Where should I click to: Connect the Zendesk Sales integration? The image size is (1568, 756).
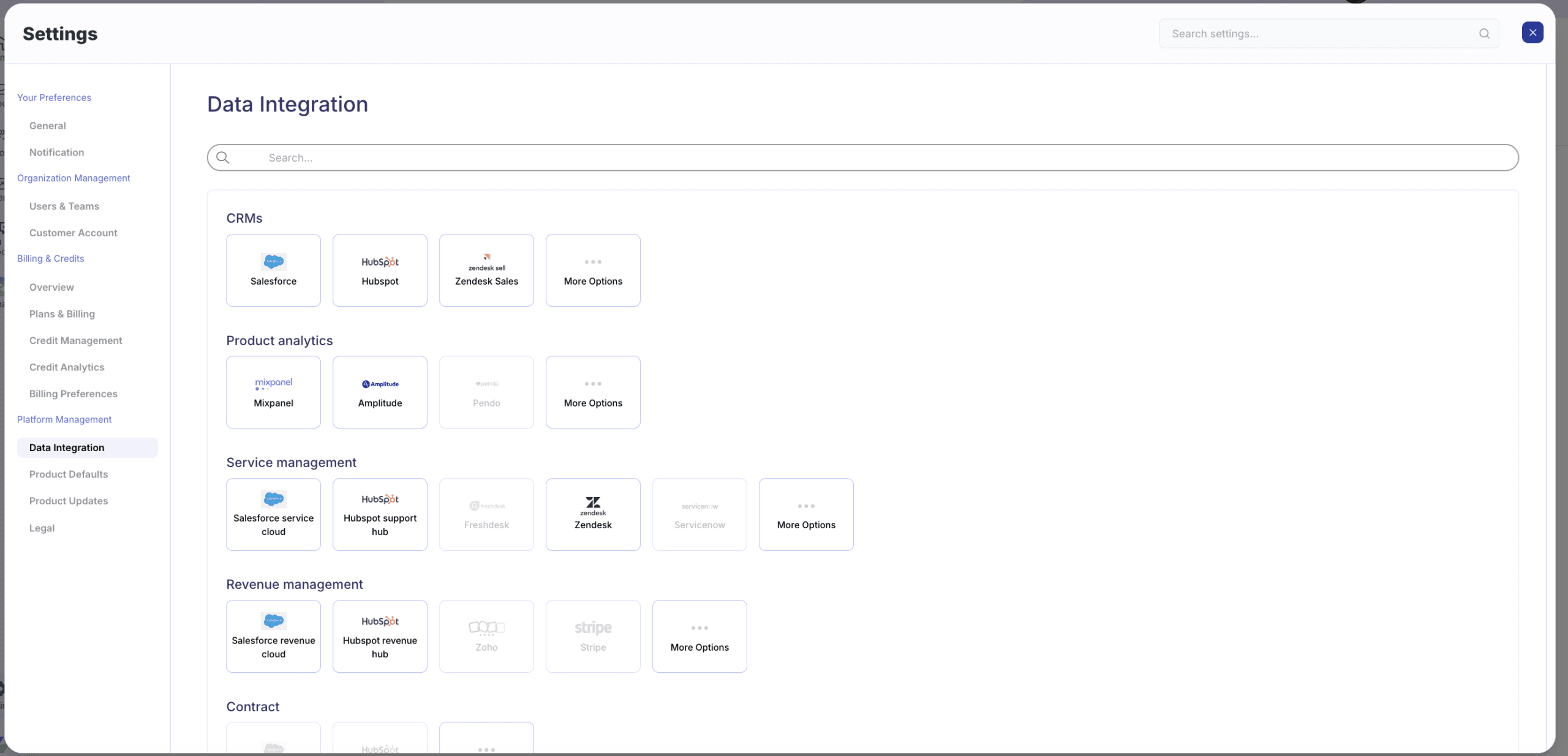pyautogui.click(x=486, y=270)
